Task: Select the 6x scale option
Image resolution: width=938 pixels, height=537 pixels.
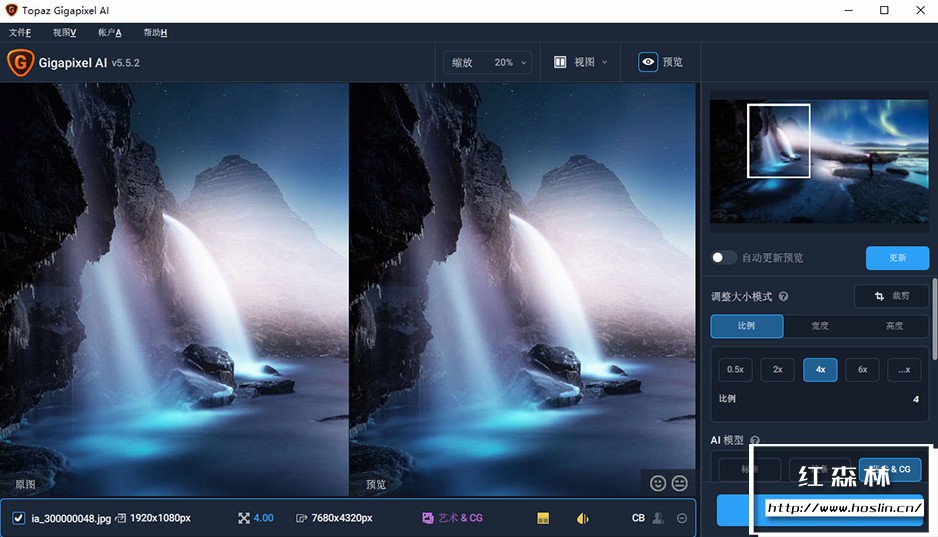Action: pyautogui.click(x=863, y=370)
